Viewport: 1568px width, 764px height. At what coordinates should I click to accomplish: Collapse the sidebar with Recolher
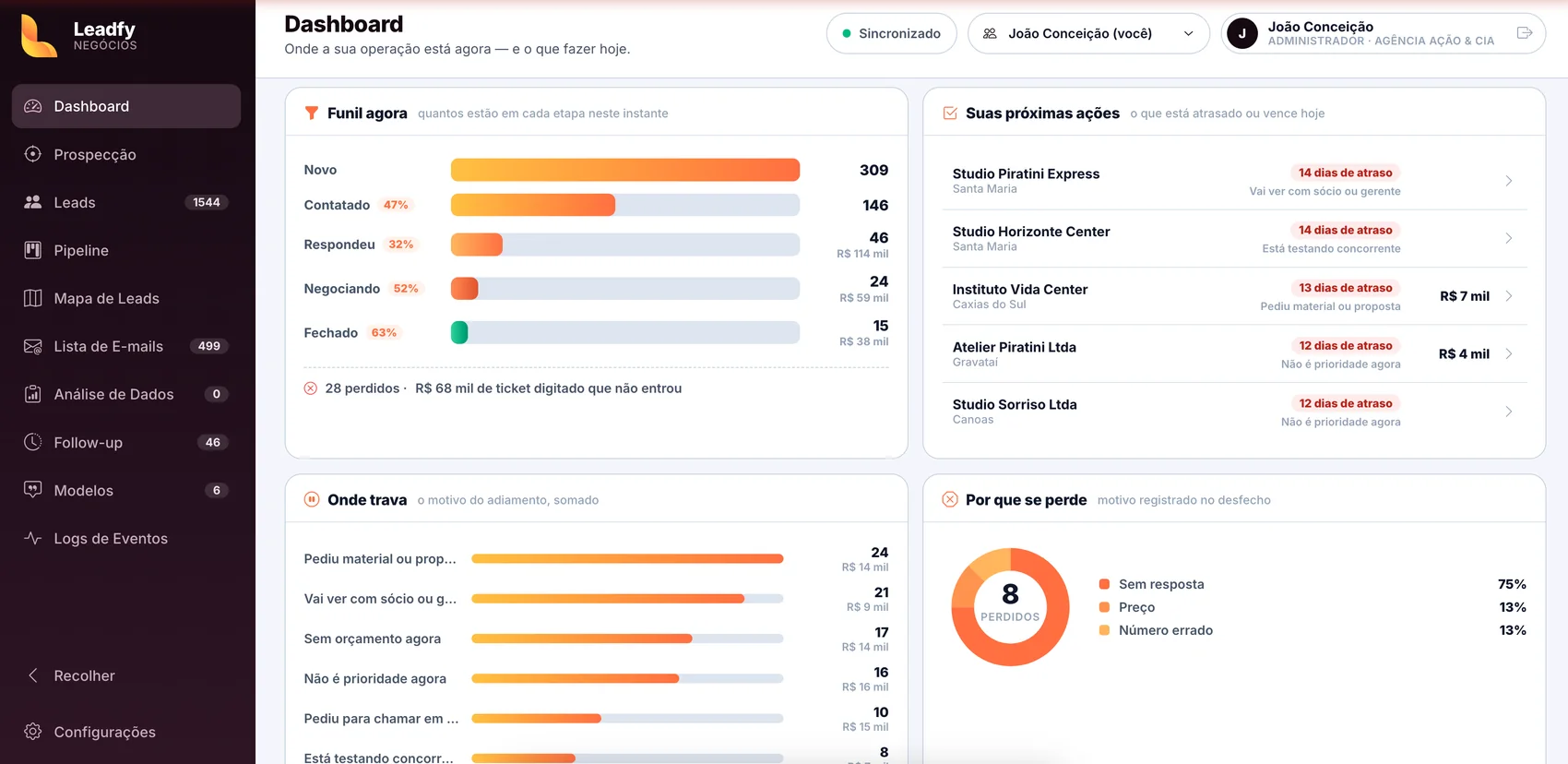pyautogui.click(x=128, y=675)
